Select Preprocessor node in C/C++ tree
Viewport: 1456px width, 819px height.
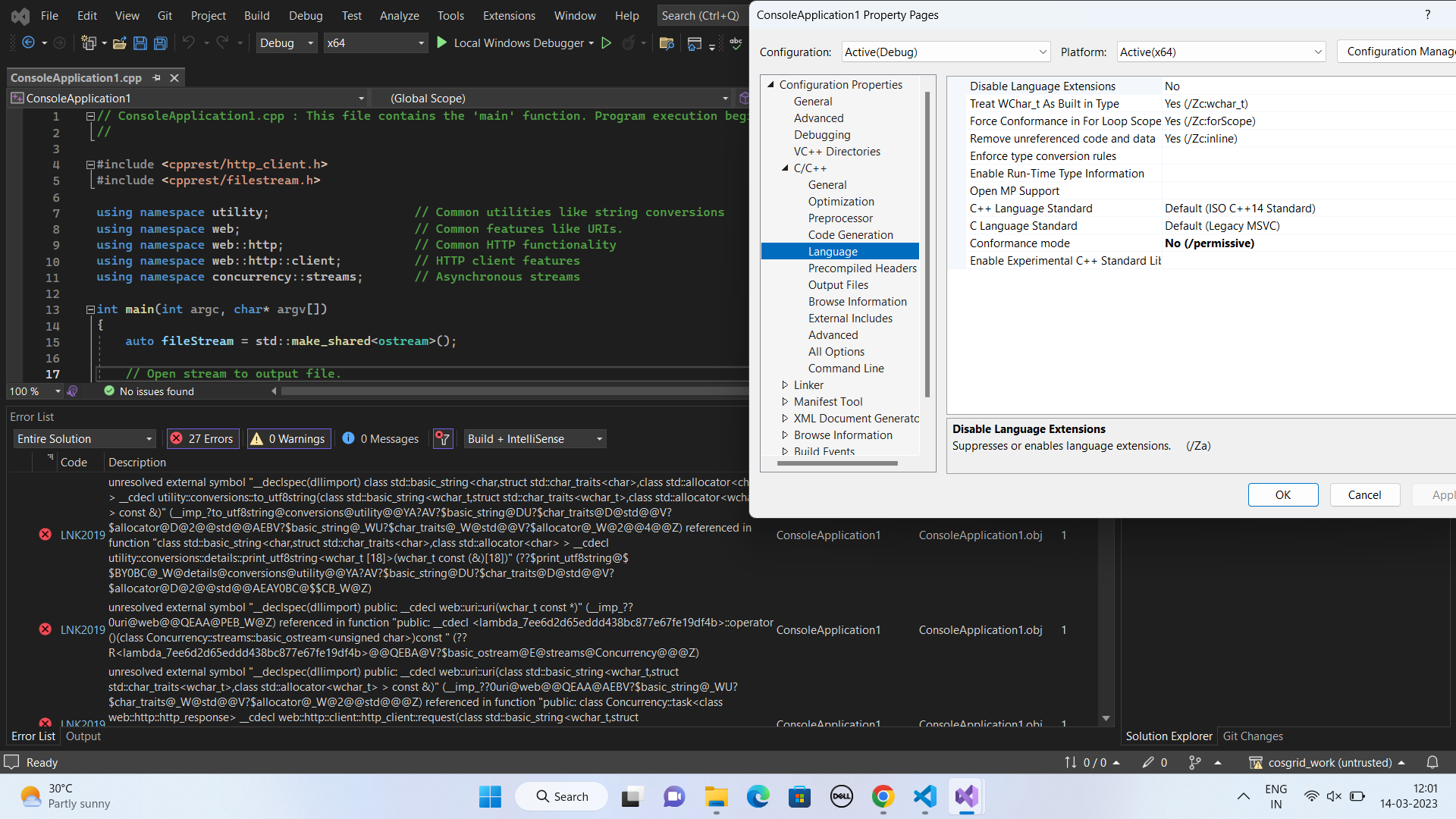[x=841, y=218]
